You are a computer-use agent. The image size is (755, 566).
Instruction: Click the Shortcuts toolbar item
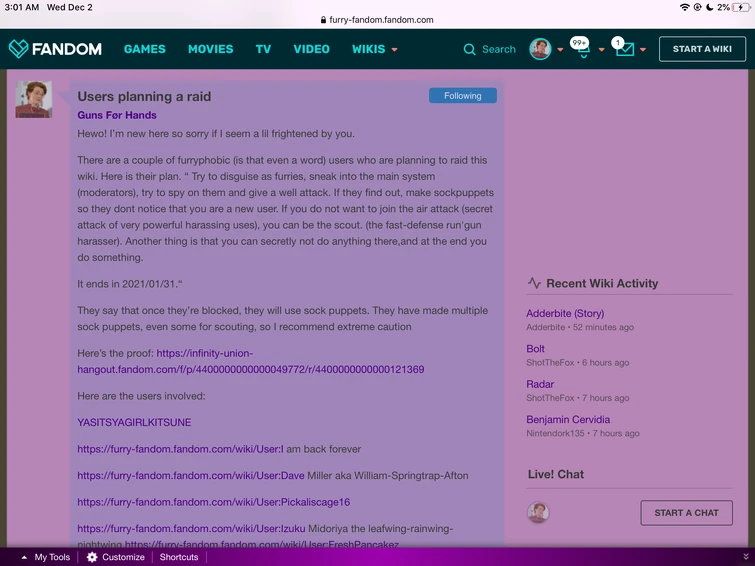[x=179, y=557]
